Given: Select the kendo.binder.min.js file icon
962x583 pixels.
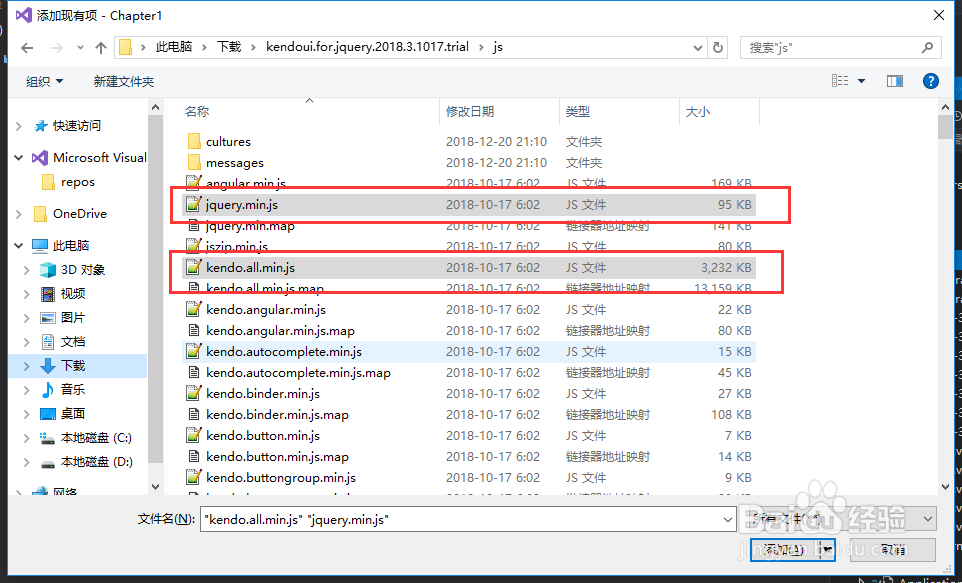Looking at the screenshot, I should 194,393.
